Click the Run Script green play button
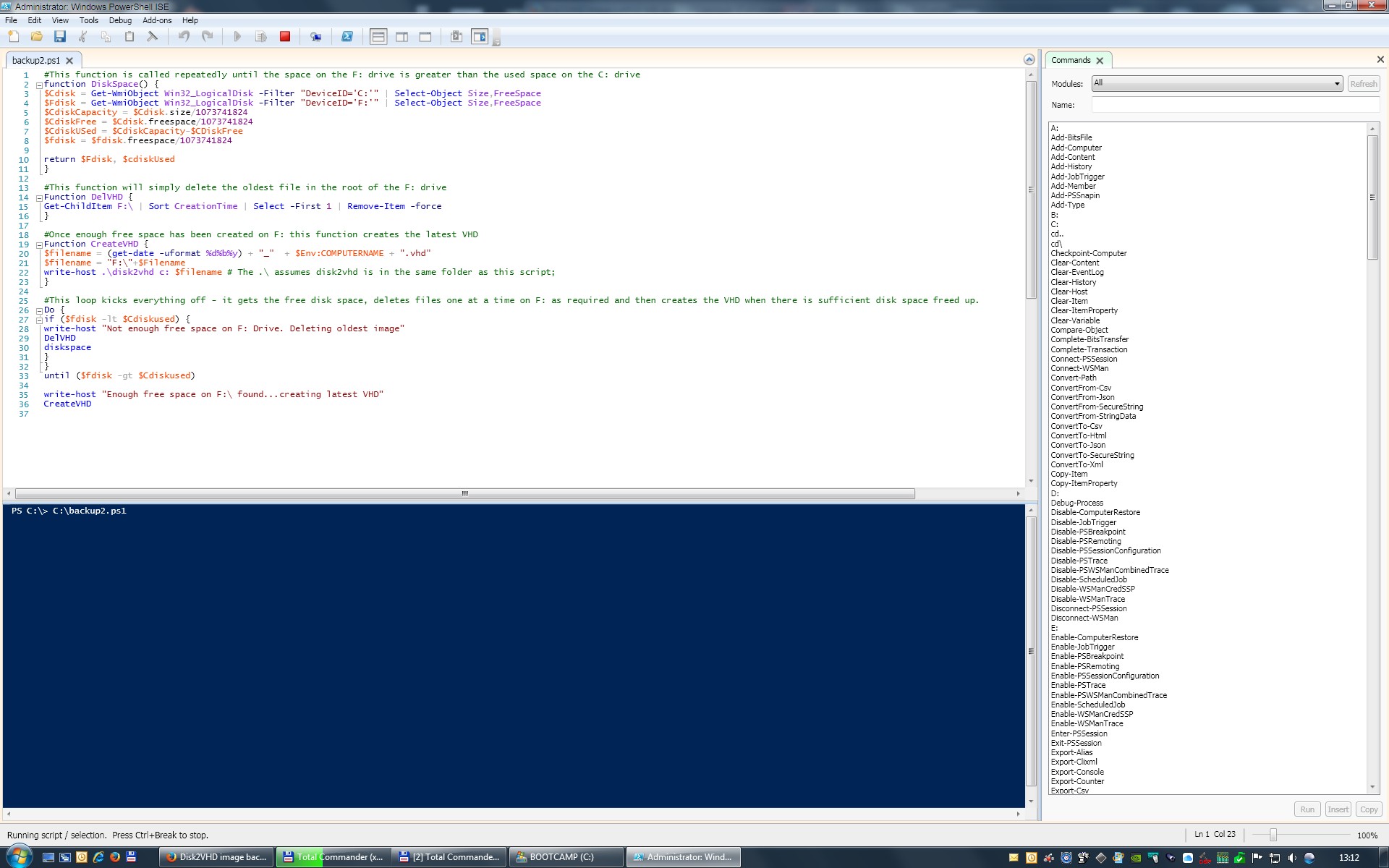This screenshot has width=1389, height=868. [237, 37]
